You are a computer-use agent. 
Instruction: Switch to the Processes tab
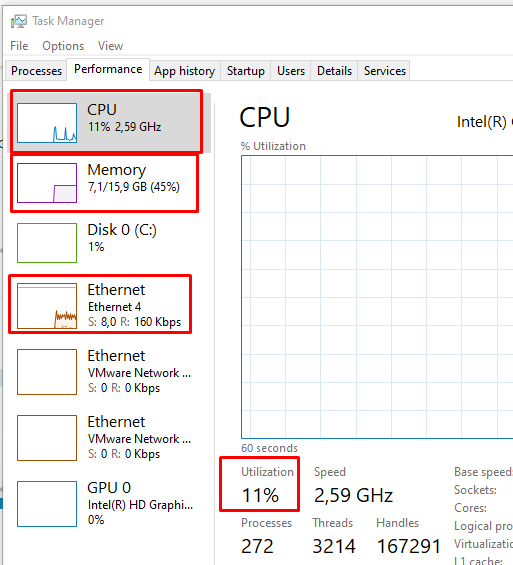click(x=36, y=71)
